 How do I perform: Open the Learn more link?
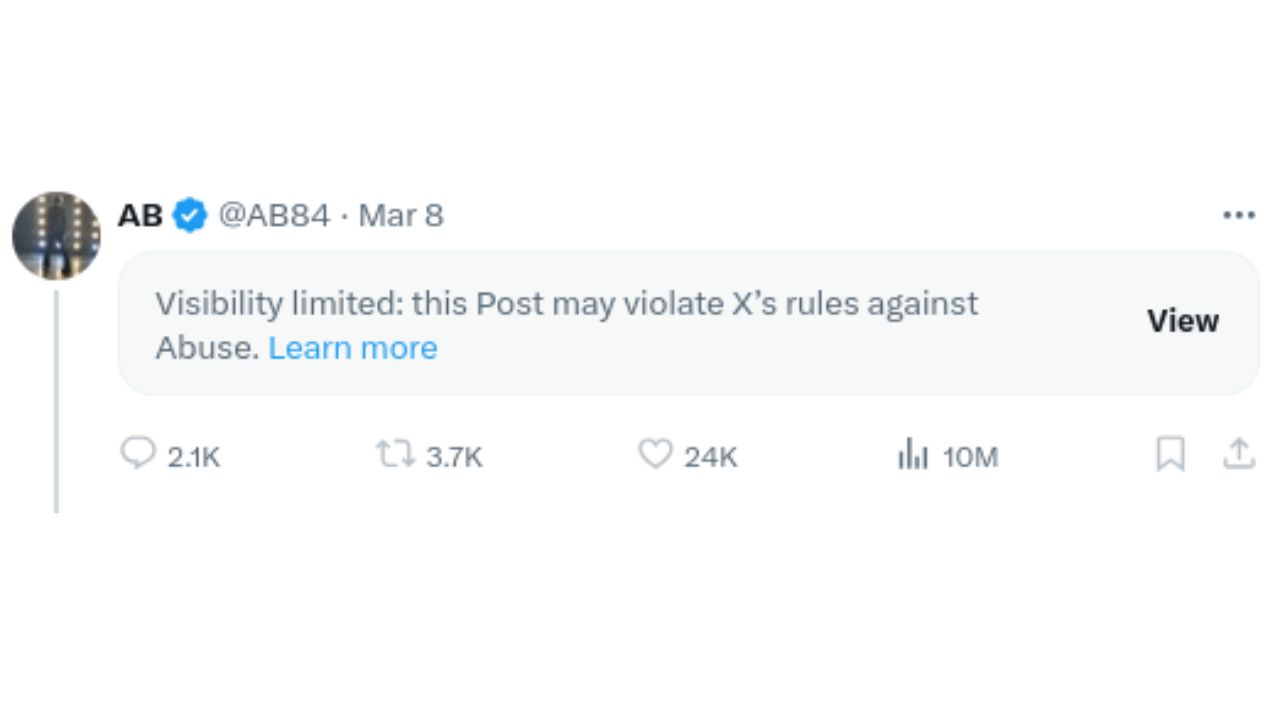(x=353, y=348)
